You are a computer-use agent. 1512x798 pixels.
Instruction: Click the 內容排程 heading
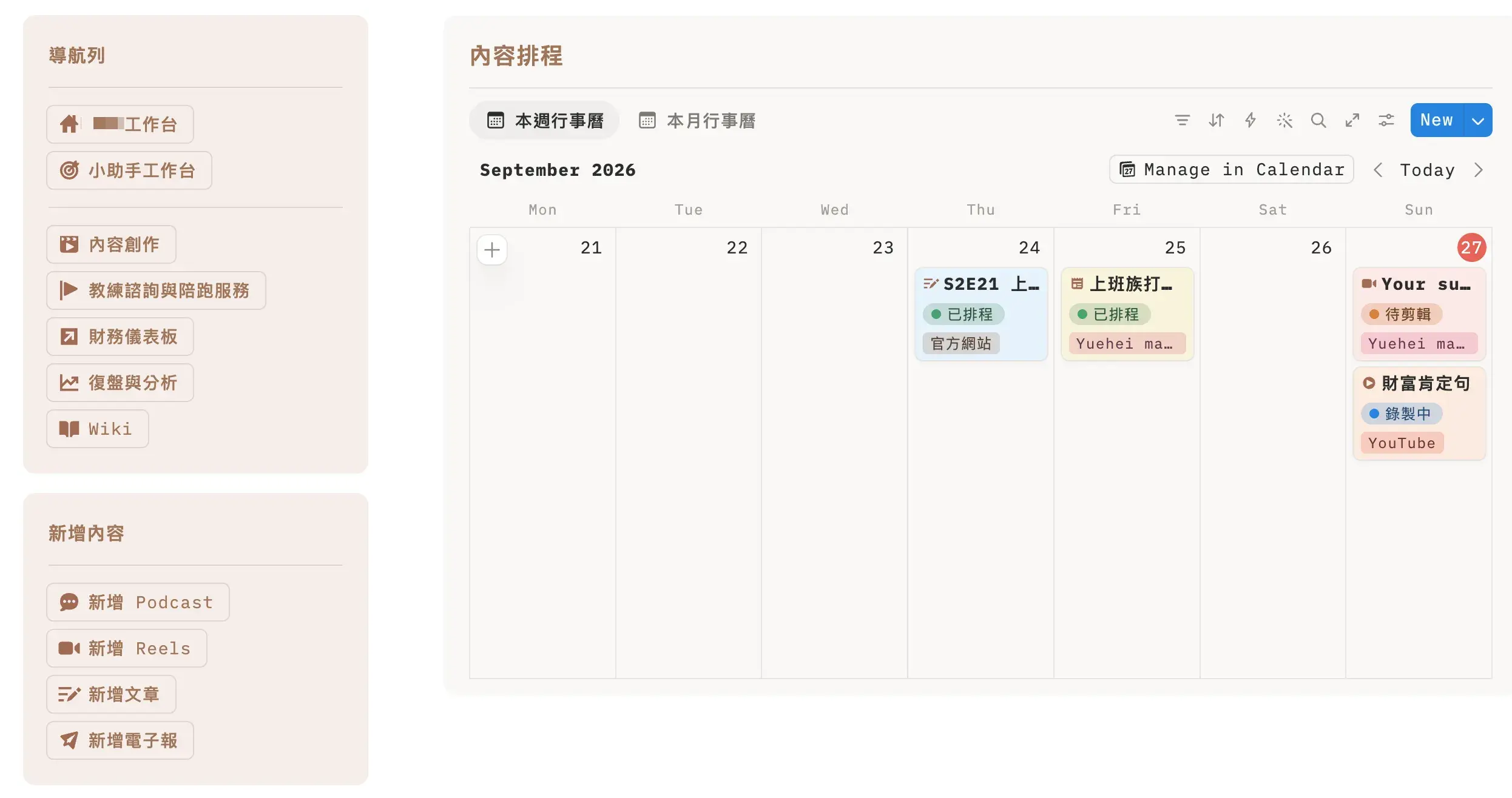(516, 55)
